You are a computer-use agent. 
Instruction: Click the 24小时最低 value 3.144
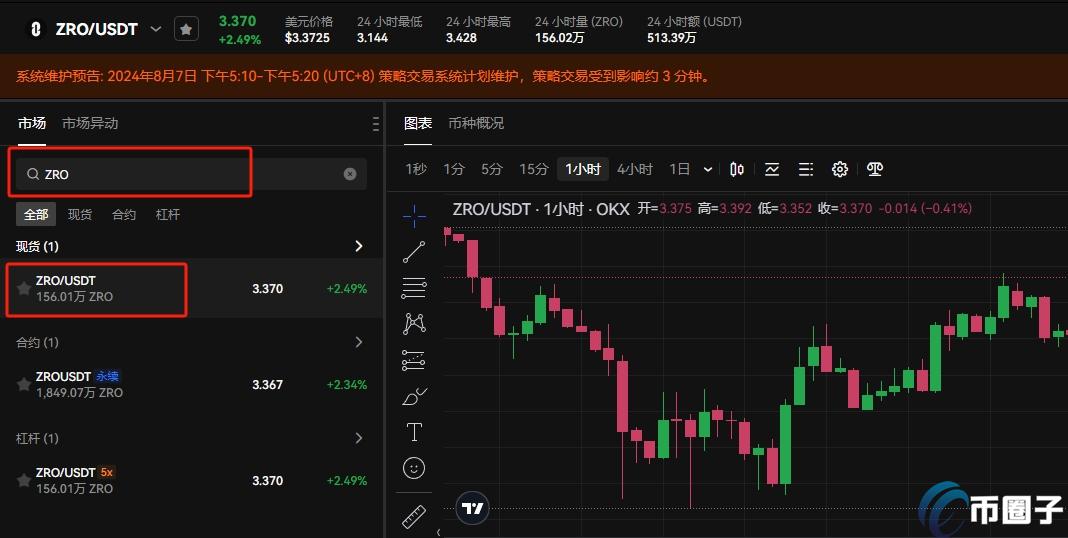pos(373,38)
